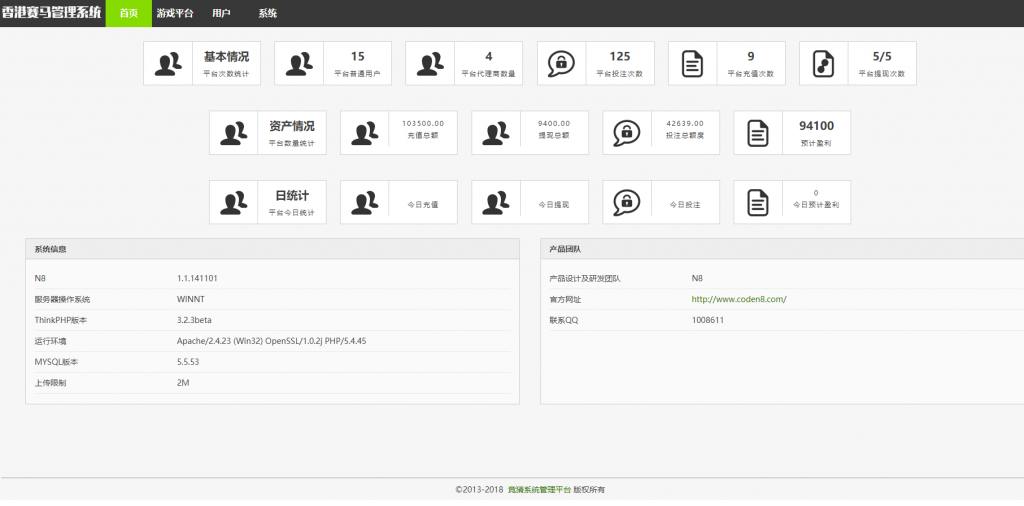Screen dimensions: 1024x506
Task: Click the users icon for 平台普通用户
Action: tap(299, 63)
